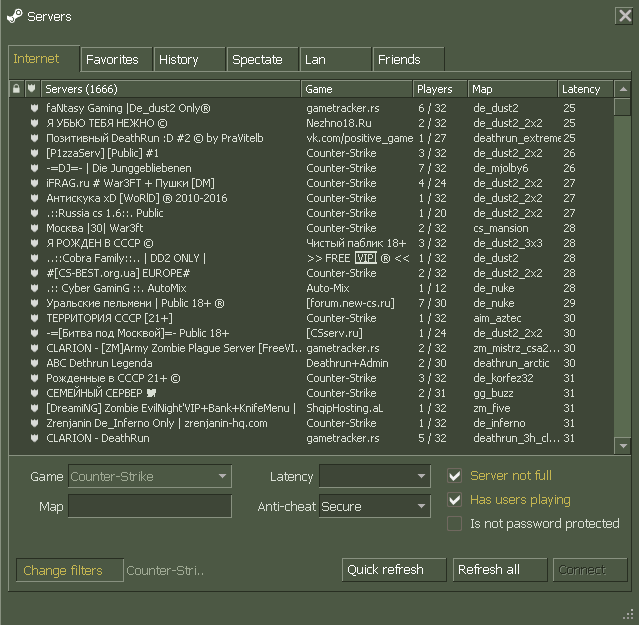The height and width of the screenshot is (625, 639).
Task: Click shield icon beside Антискука xD [WoRlD]
Action: pos(35,198)
